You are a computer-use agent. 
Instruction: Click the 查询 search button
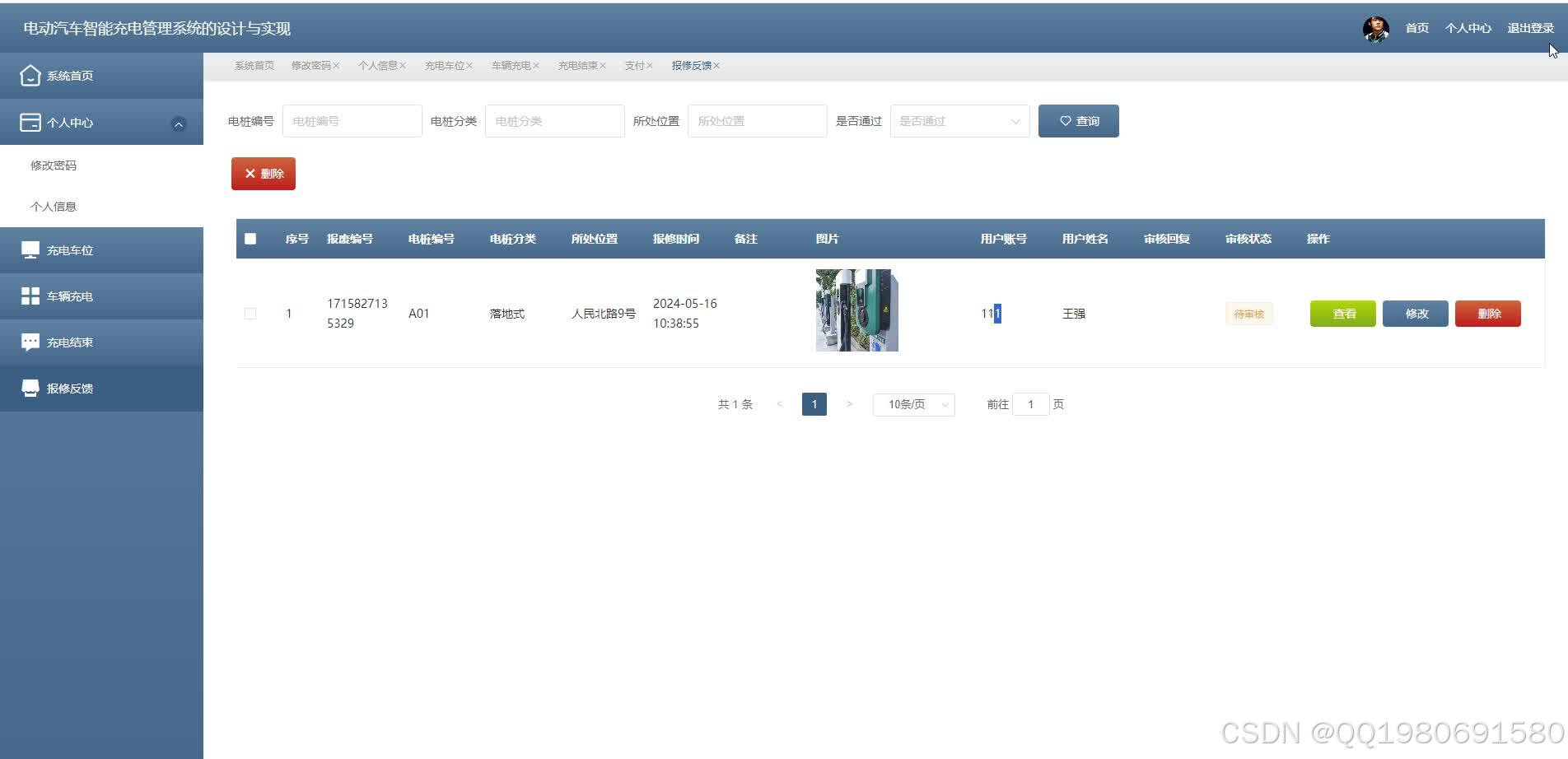[x=1079, y=121]
